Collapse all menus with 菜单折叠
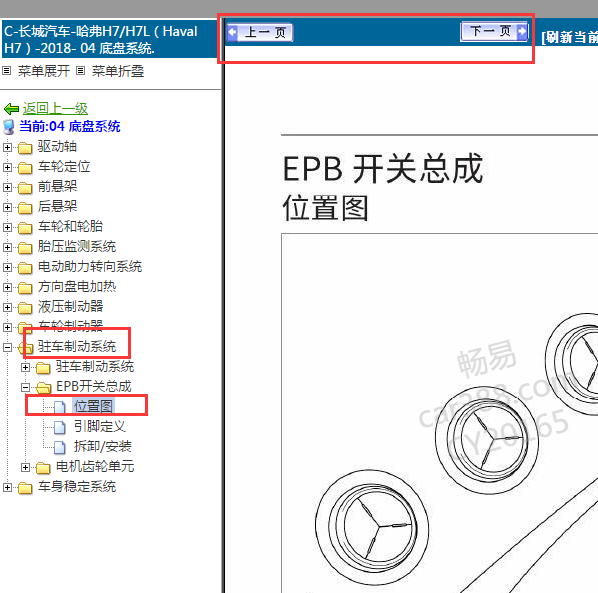Screen dimensions: 598x593 coord(118,71)
